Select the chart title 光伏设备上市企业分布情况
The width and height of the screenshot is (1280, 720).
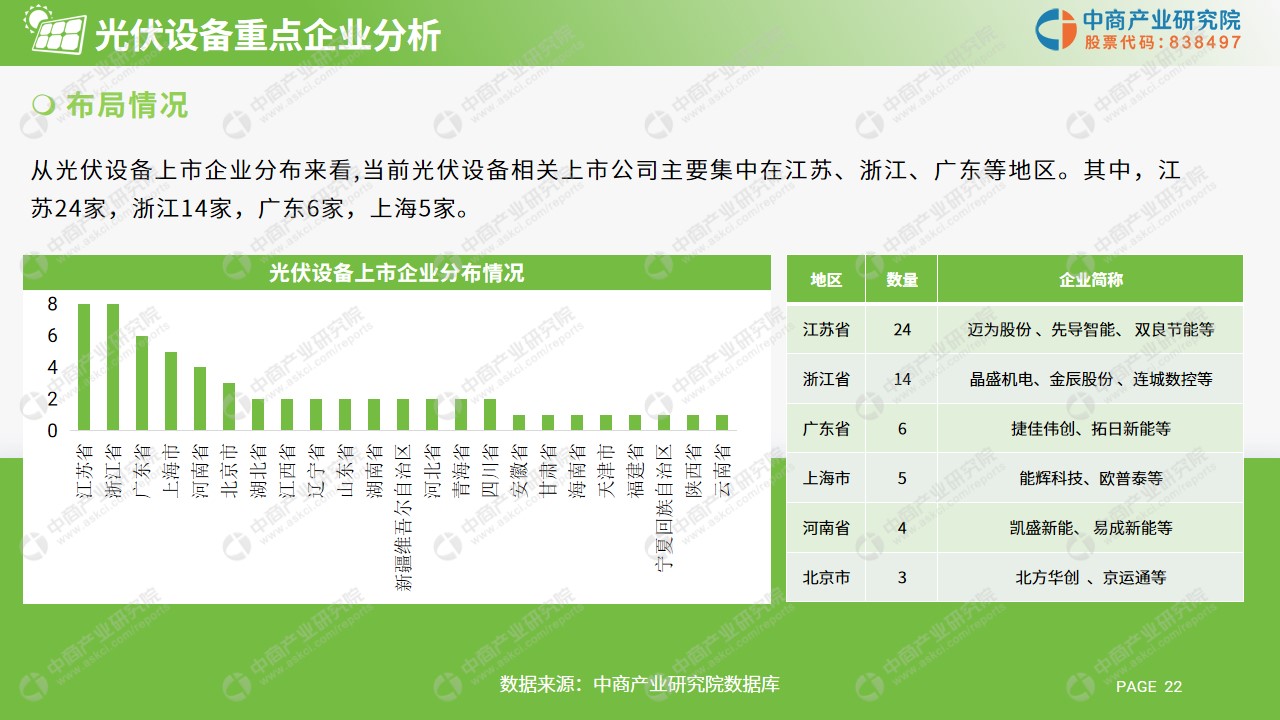tap(396, 273)
